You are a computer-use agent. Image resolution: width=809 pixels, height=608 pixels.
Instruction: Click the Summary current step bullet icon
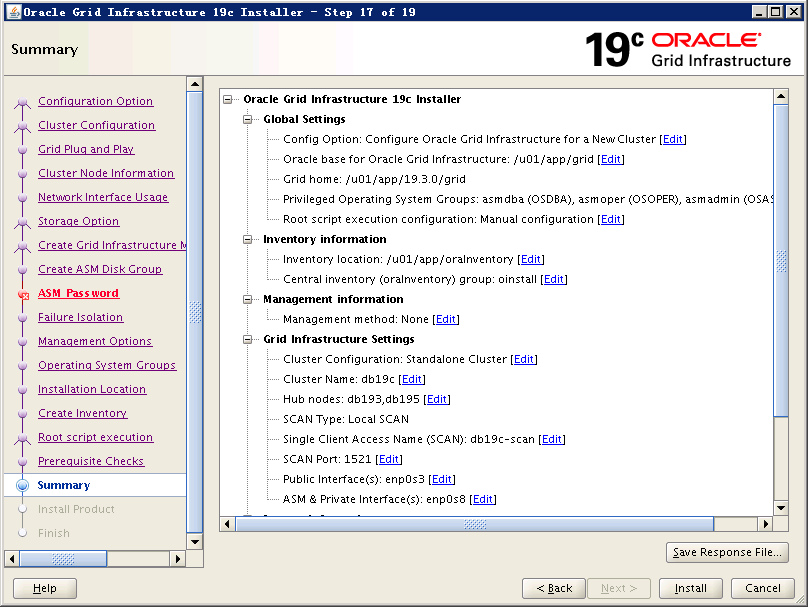tap(23, 485)
